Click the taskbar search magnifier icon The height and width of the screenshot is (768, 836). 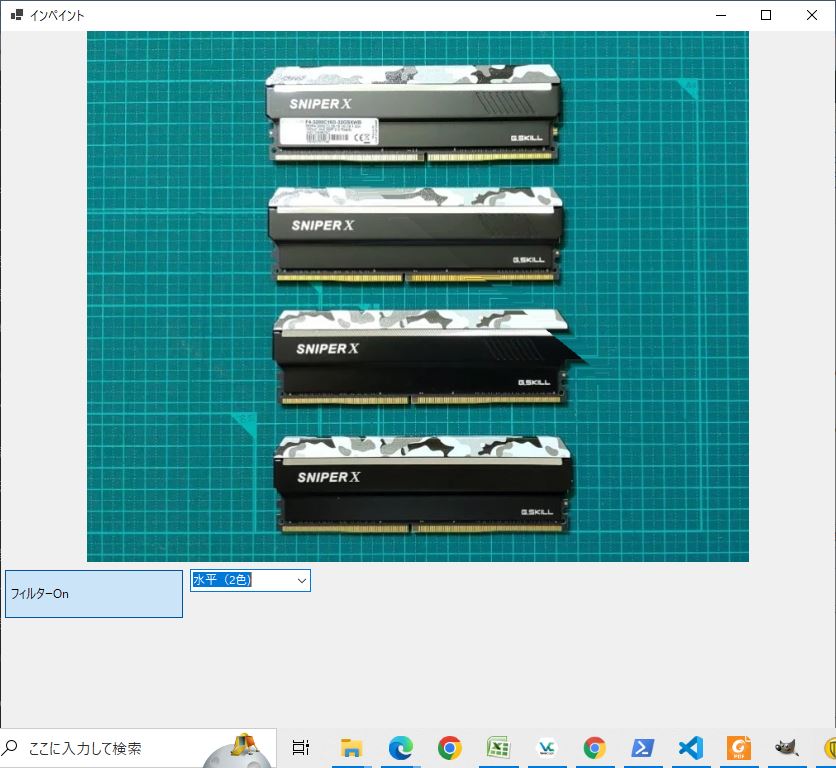(x=10, y=748)
